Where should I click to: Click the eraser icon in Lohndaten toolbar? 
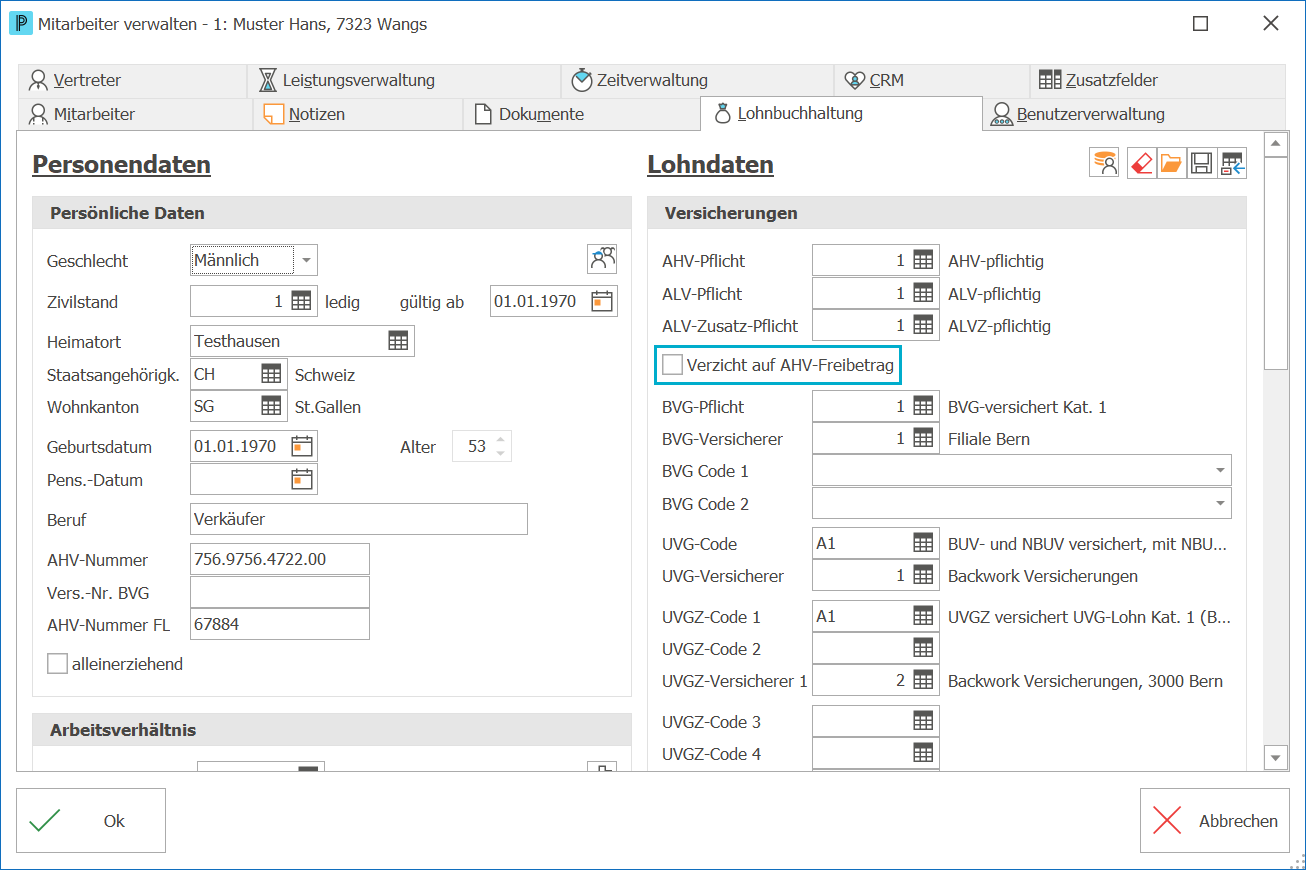(1141, 163)
